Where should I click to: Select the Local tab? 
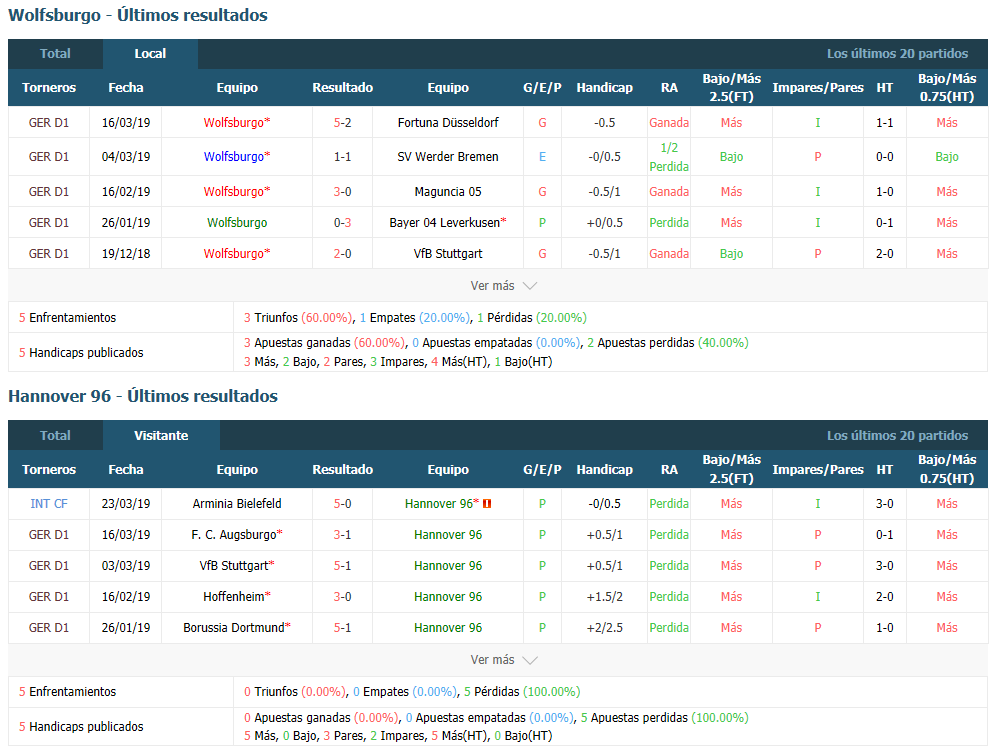150,54
